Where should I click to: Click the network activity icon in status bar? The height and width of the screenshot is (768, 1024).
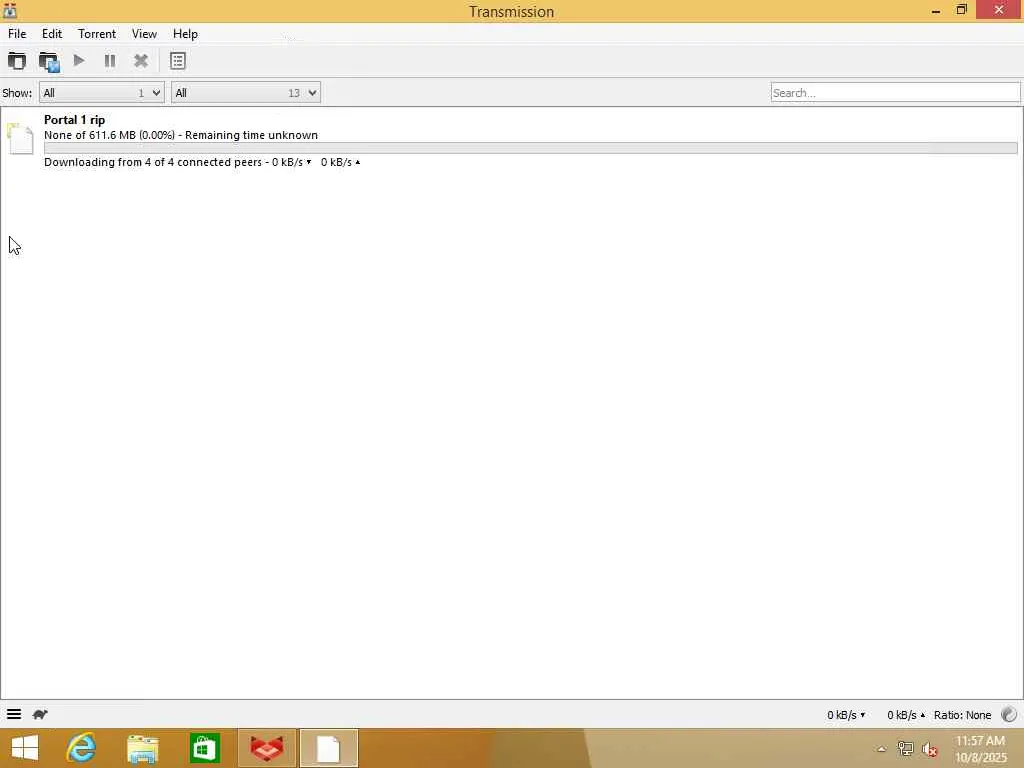pyautogui.click(x=1009, y=714)
